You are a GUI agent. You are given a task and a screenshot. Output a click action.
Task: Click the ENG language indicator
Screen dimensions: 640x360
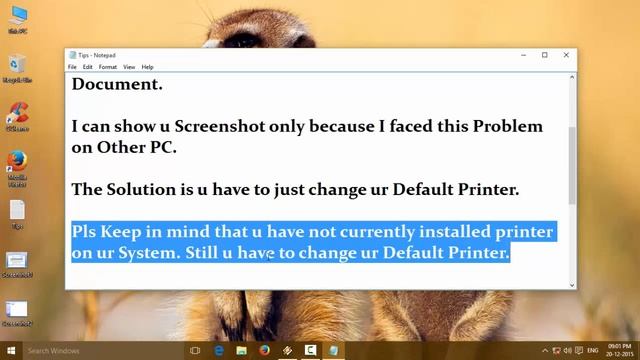click(593, 351)
